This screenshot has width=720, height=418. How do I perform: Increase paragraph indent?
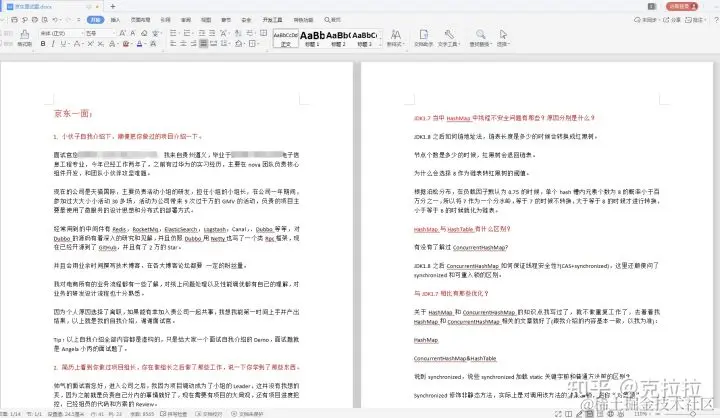tap(212, 33)
